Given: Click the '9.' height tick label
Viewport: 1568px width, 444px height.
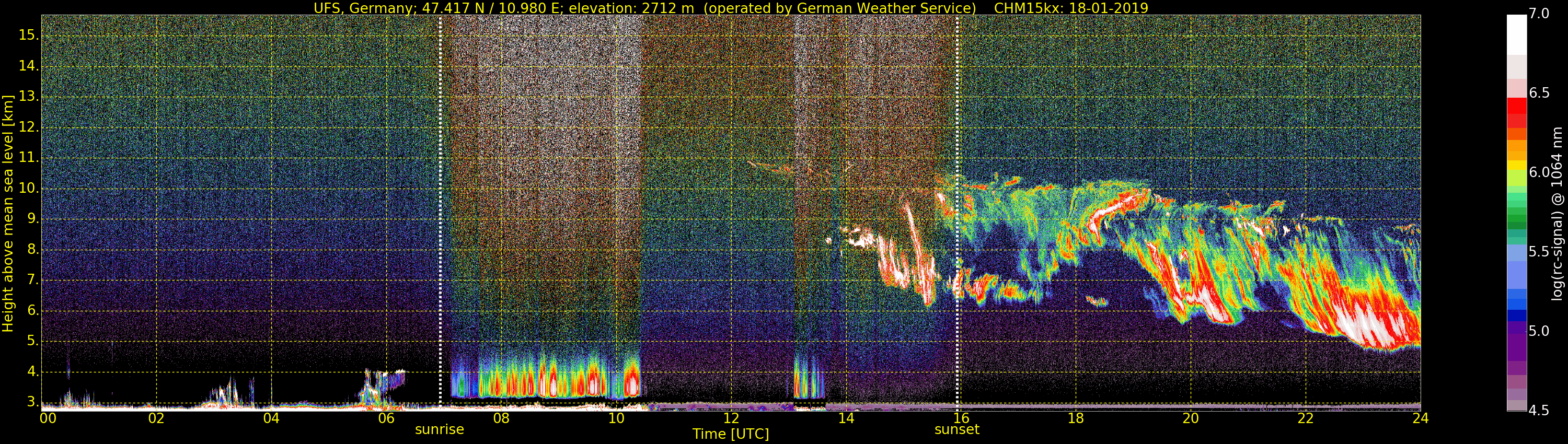Looking at the screenshot, I should (33, 219).
